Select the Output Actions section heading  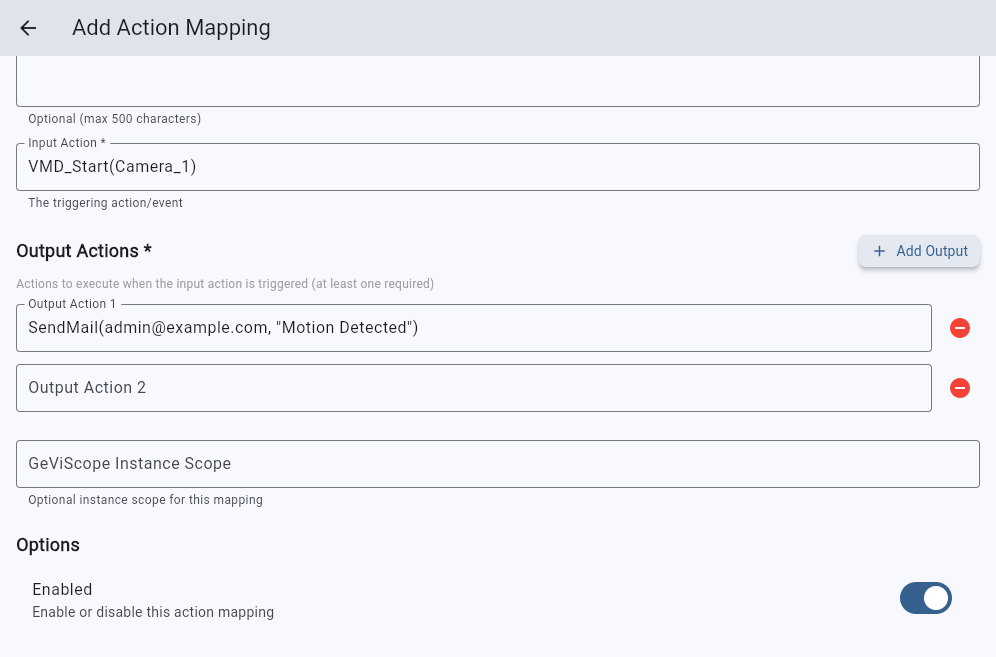tap(84, 250)
